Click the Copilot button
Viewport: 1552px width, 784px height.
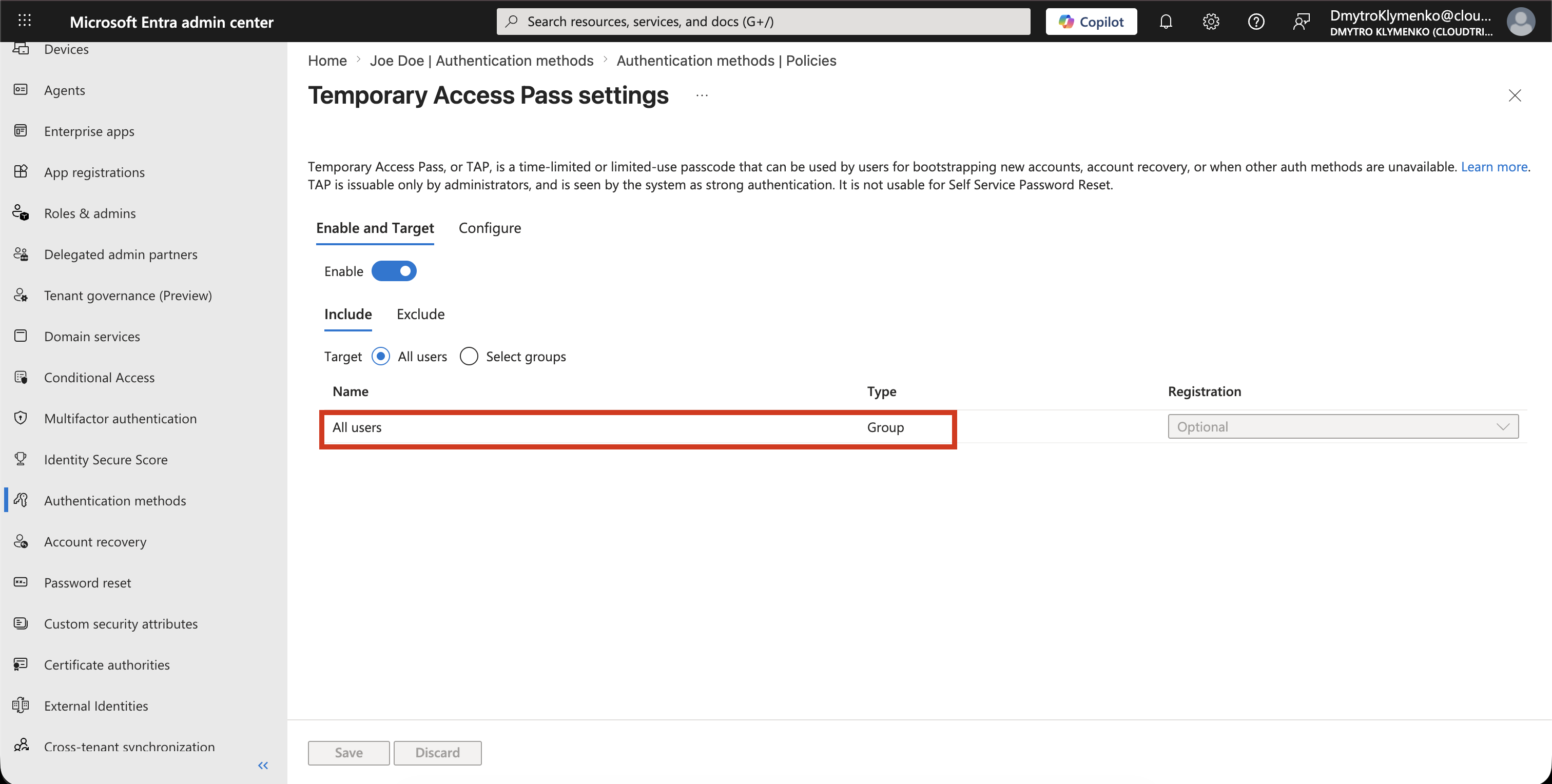1091,22
